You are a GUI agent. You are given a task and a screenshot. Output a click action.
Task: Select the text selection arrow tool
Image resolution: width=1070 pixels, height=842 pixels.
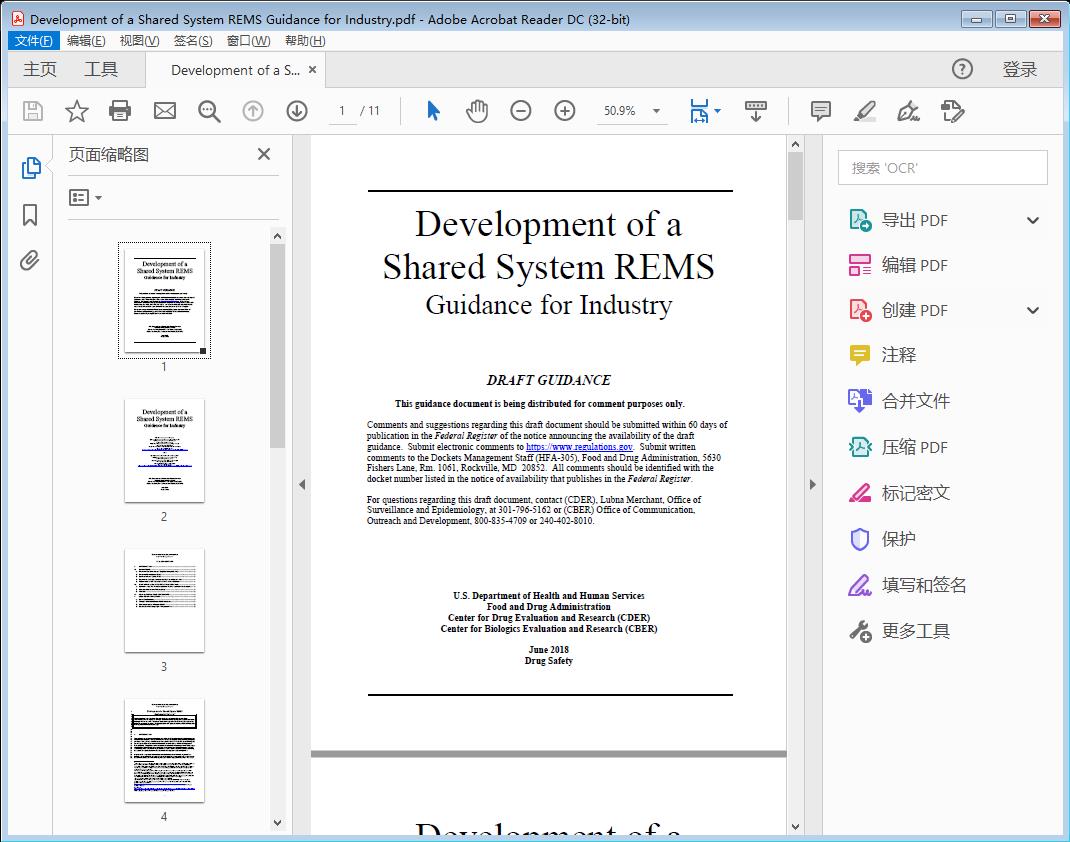433,111
